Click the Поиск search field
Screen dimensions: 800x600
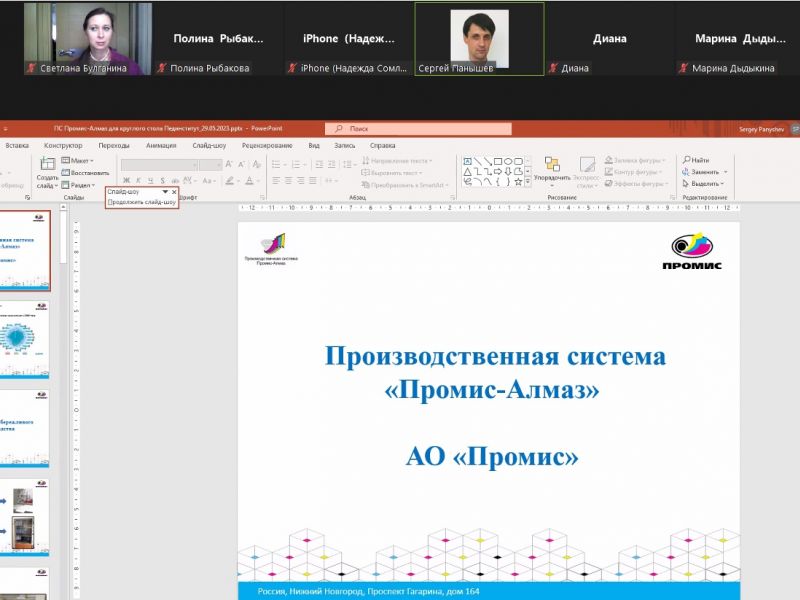pyautogui.click(x=420, y=129)
